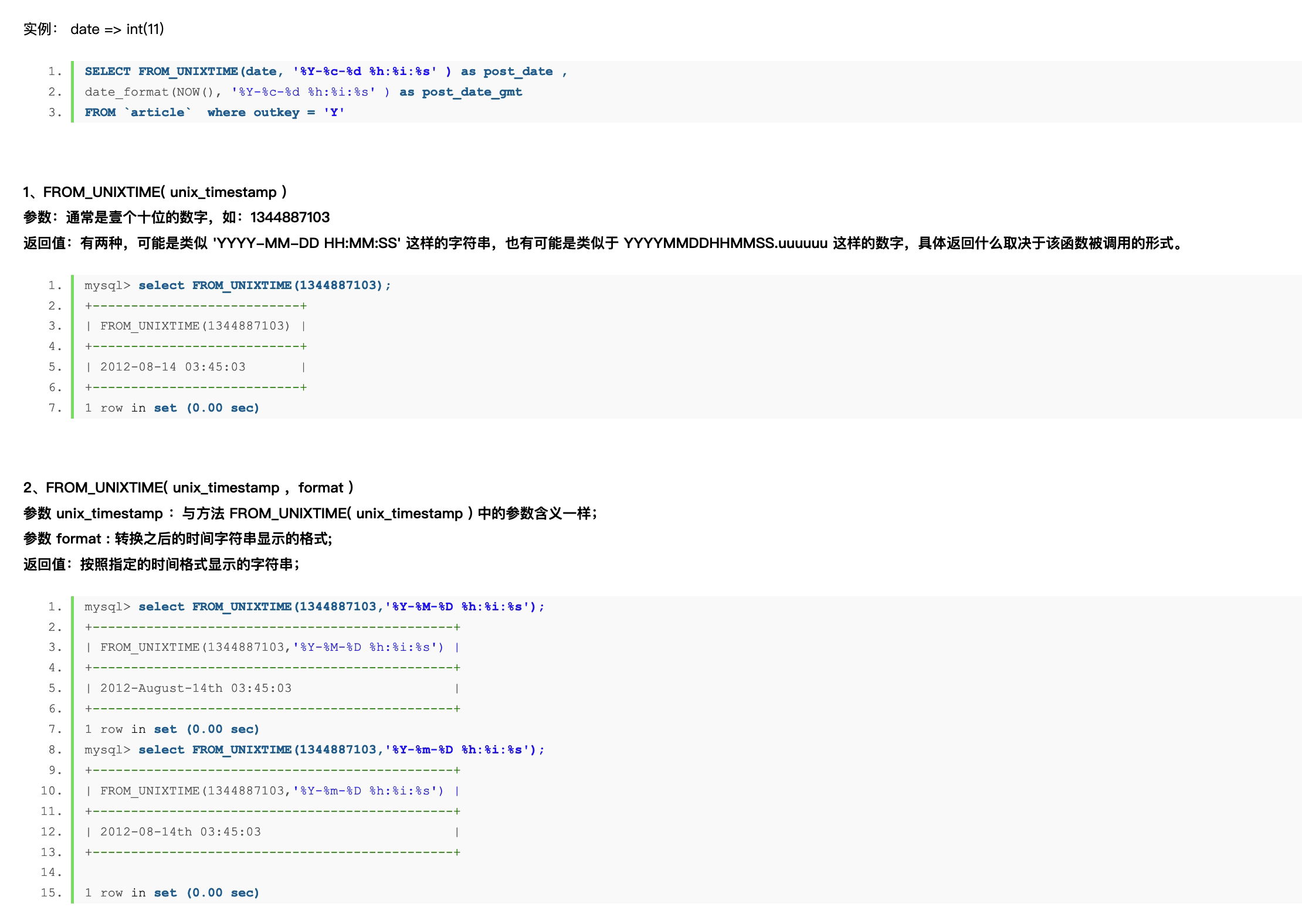Click the '返回值：按照指定的时间格式' line
The image size is (1302, 924).
(161, 565)
